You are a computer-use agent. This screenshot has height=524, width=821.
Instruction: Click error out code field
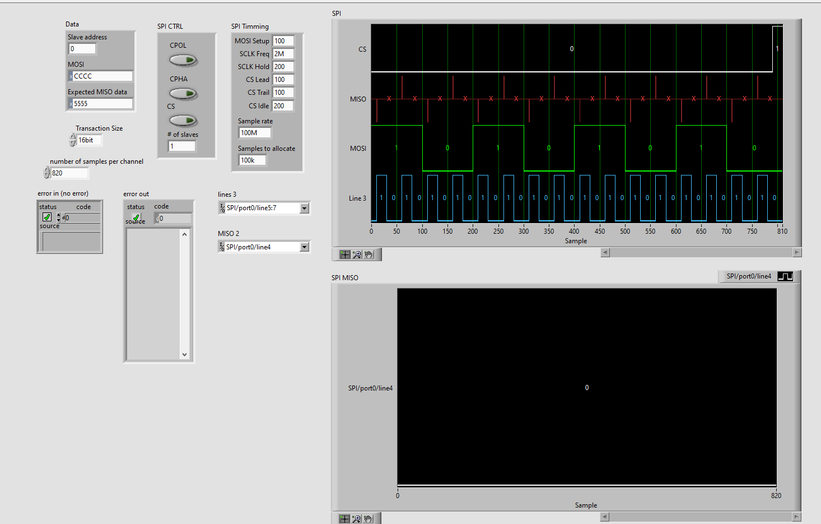point(173,218)
